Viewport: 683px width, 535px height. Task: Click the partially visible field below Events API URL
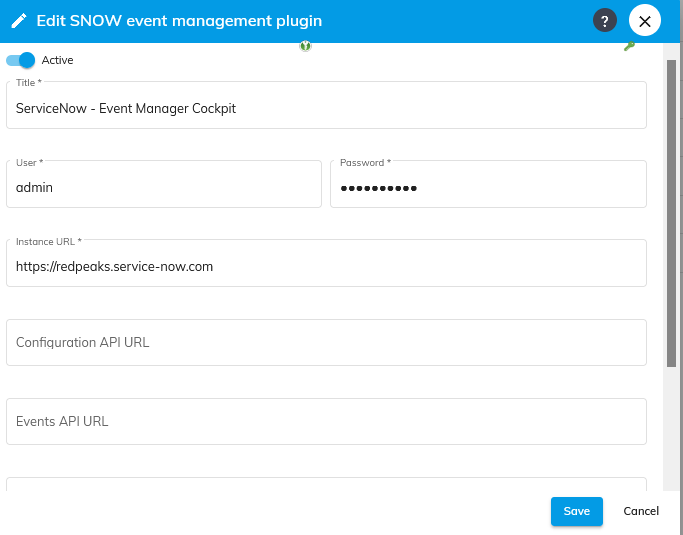point(326,485)
